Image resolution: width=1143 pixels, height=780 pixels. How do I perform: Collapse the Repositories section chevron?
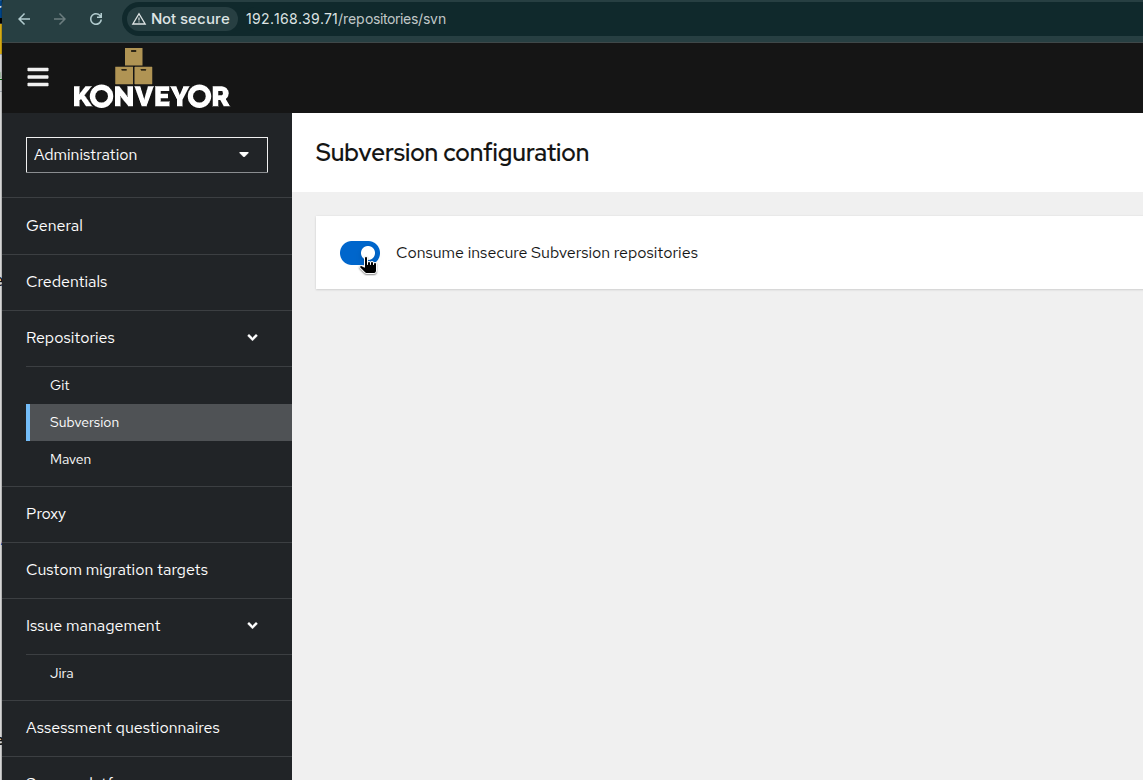pyautogui.click(x=253, y=338)
